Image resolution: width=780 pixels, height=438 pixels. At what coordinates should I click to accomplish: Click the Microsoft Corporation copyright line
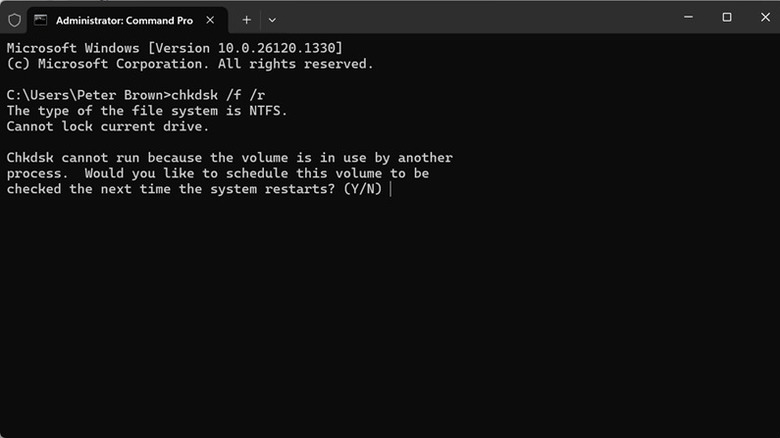click(x=190, y=64)
